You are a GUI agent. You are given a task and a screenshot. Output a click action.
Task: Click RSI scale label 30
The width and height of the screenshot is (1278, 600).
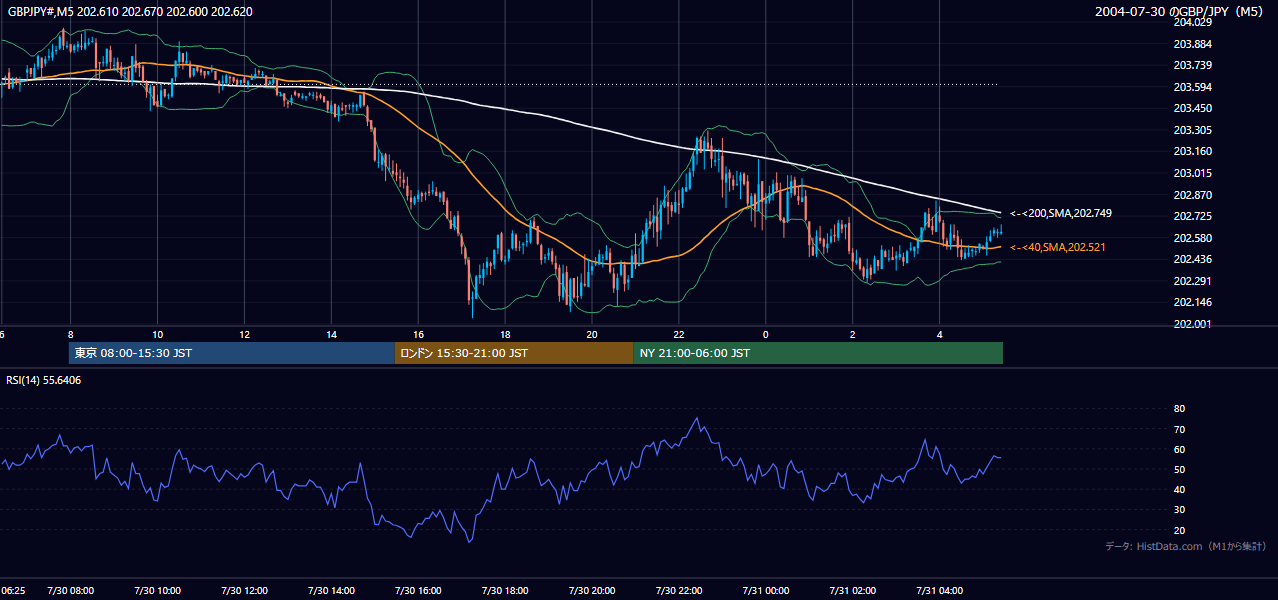click(1180, 510)
